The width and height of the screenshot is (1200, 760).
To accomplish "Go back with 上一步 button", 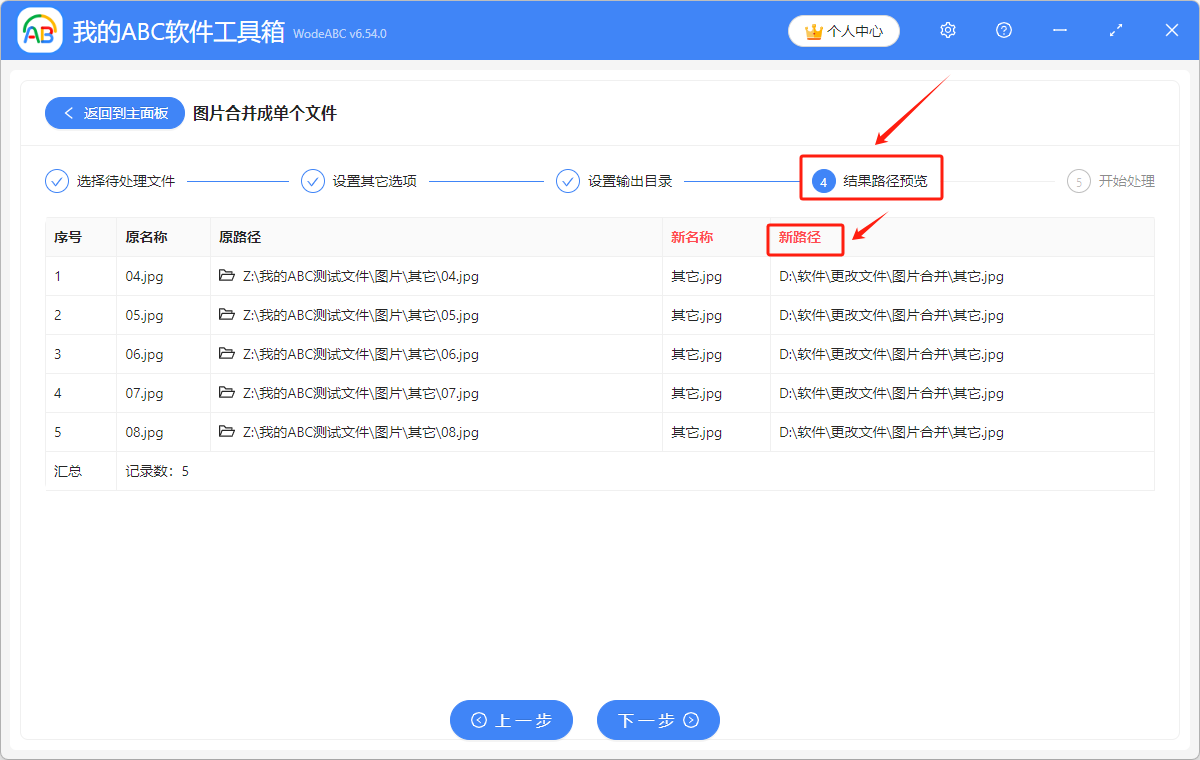I will pos(511,720).
